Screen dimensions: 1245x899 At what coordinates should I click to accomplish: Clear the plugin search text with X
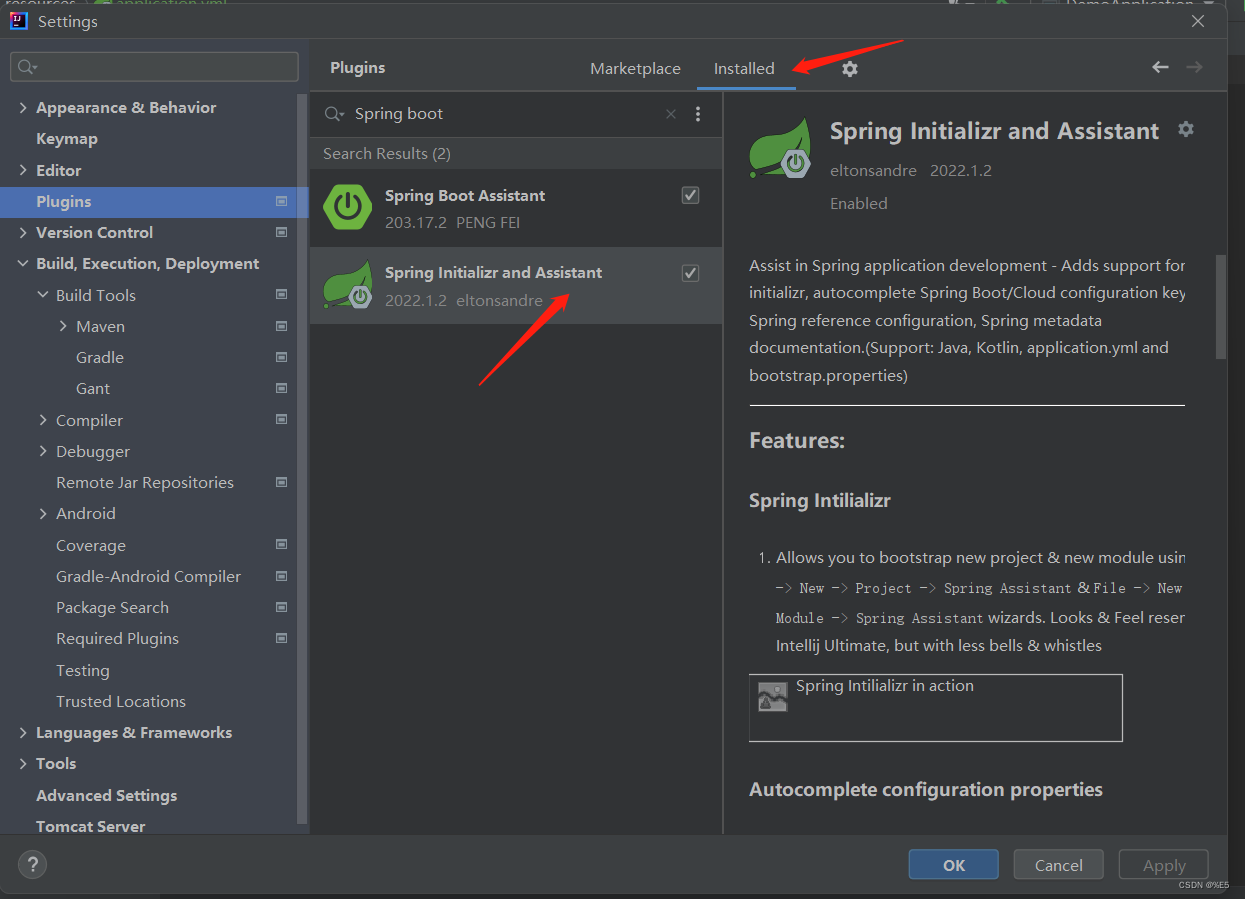tap(671, 114)
